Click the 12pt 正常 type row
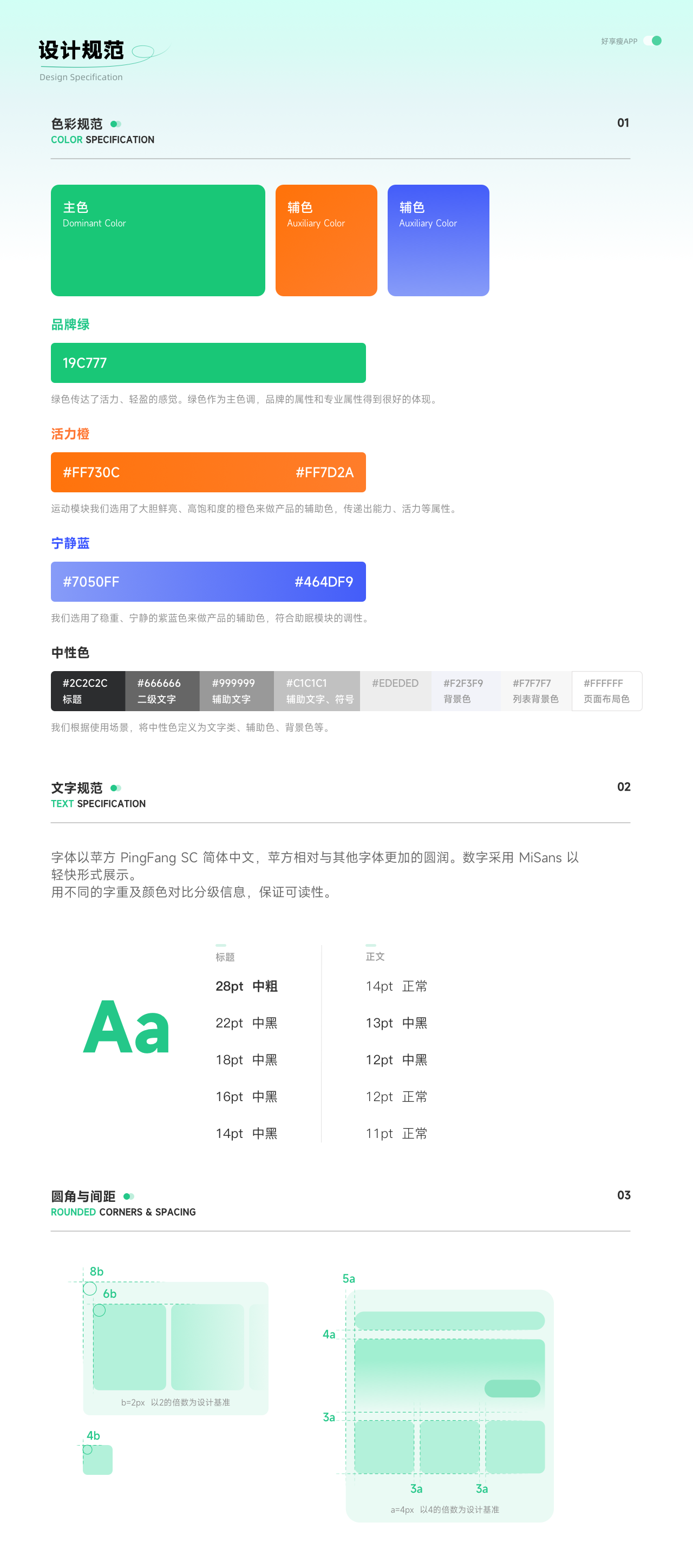 pos(396,1097)
